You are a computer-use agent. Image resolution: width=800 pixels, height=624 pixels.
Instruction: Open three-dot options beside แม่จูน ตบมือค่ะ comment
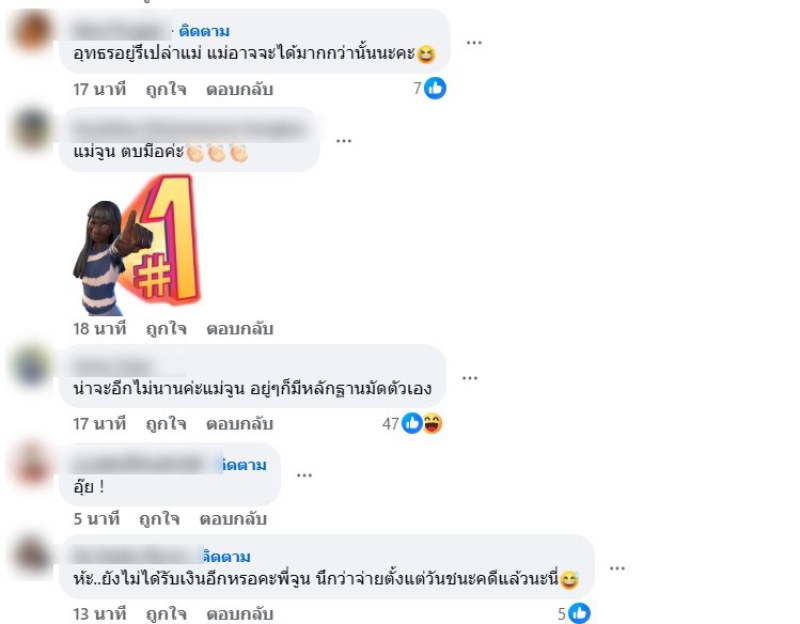click(343, 141)
